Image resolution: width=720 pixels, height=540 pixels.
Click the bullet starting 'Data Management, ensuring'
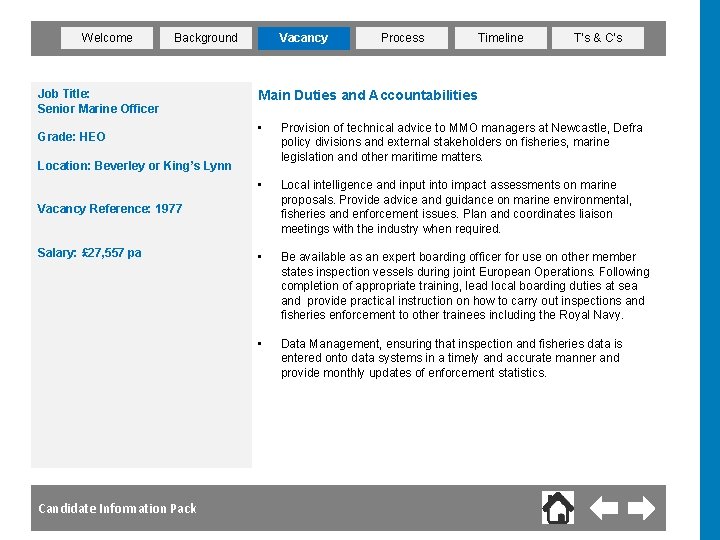(x=451, y=358)
